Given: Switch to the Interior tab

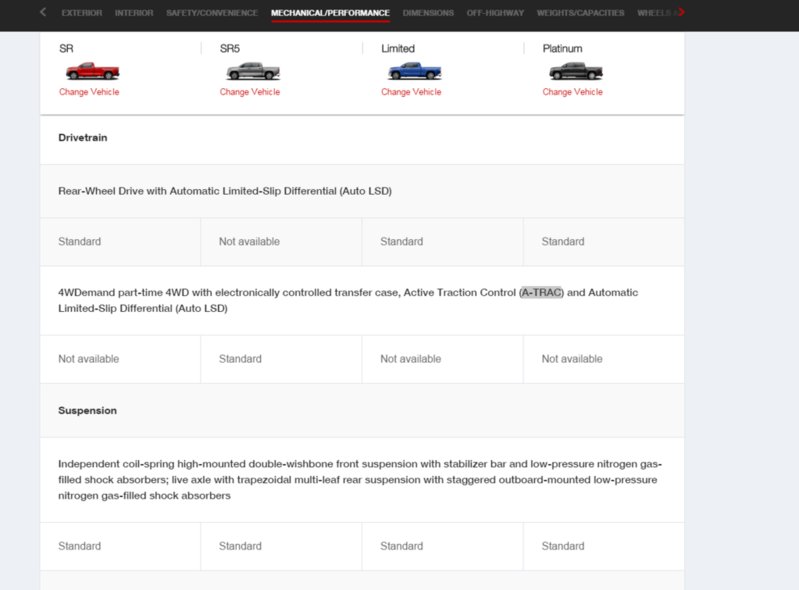Looking at the screenshot, I should point(134,13).
